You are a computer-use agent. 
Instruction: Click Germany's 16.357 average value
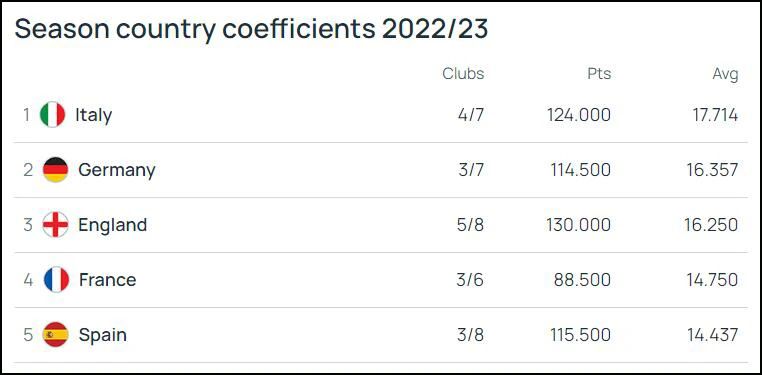[712, 170]
